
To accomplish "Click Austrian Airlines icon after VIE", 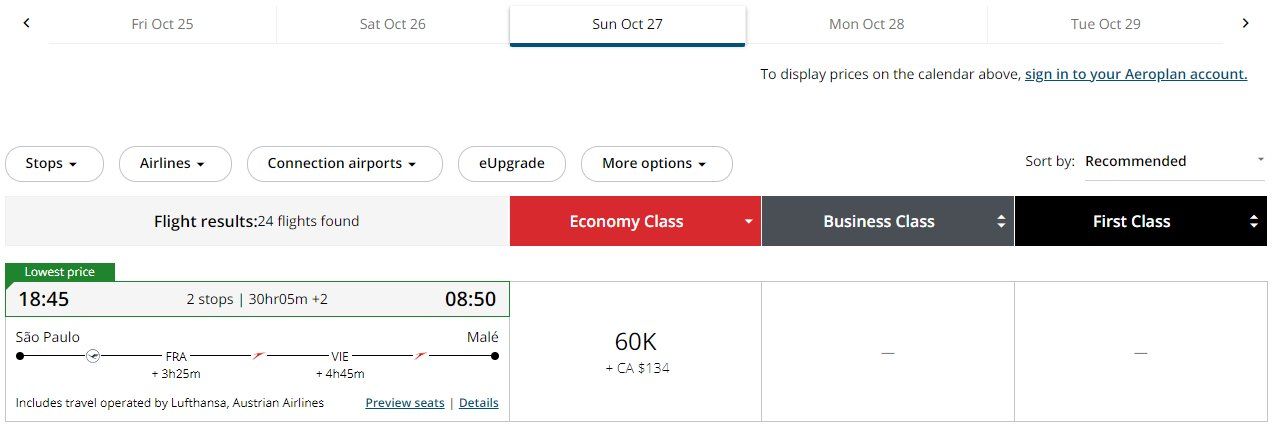I will (421, 355).
